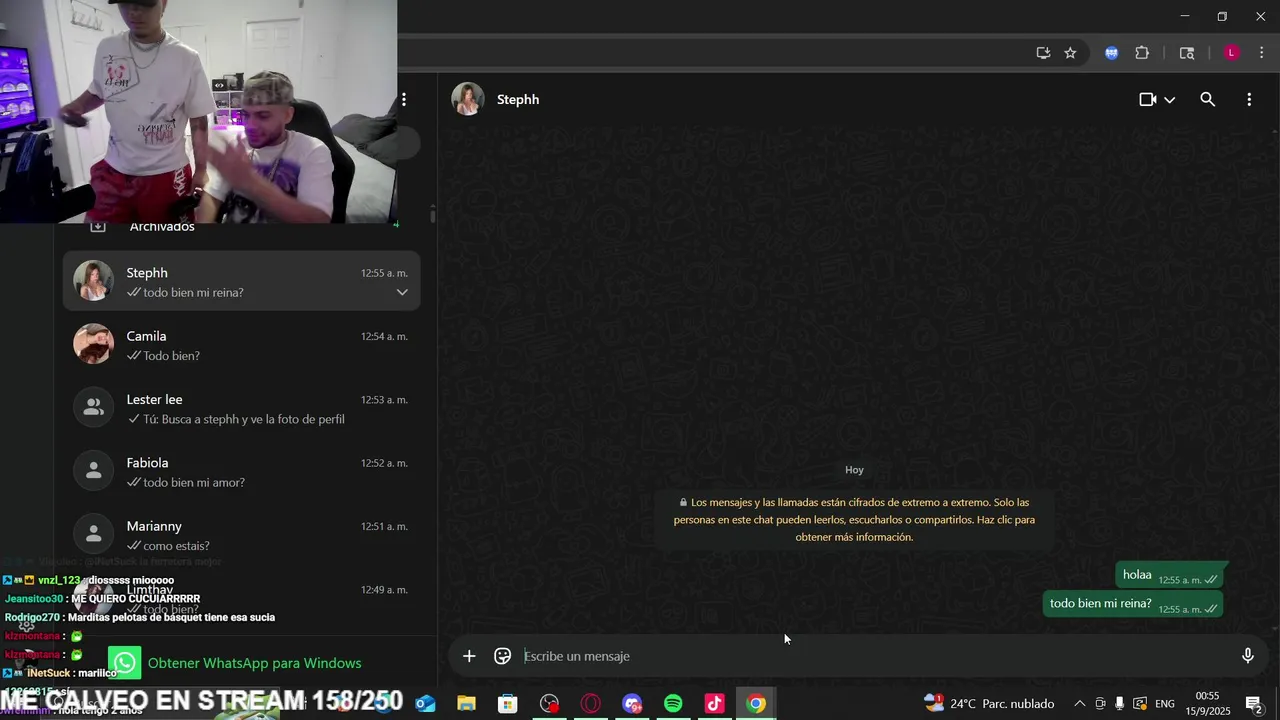The width and height of the screenshot is (1280, 720).
Task: Click Marianny default avatar icon
Action: coord(93,534)
